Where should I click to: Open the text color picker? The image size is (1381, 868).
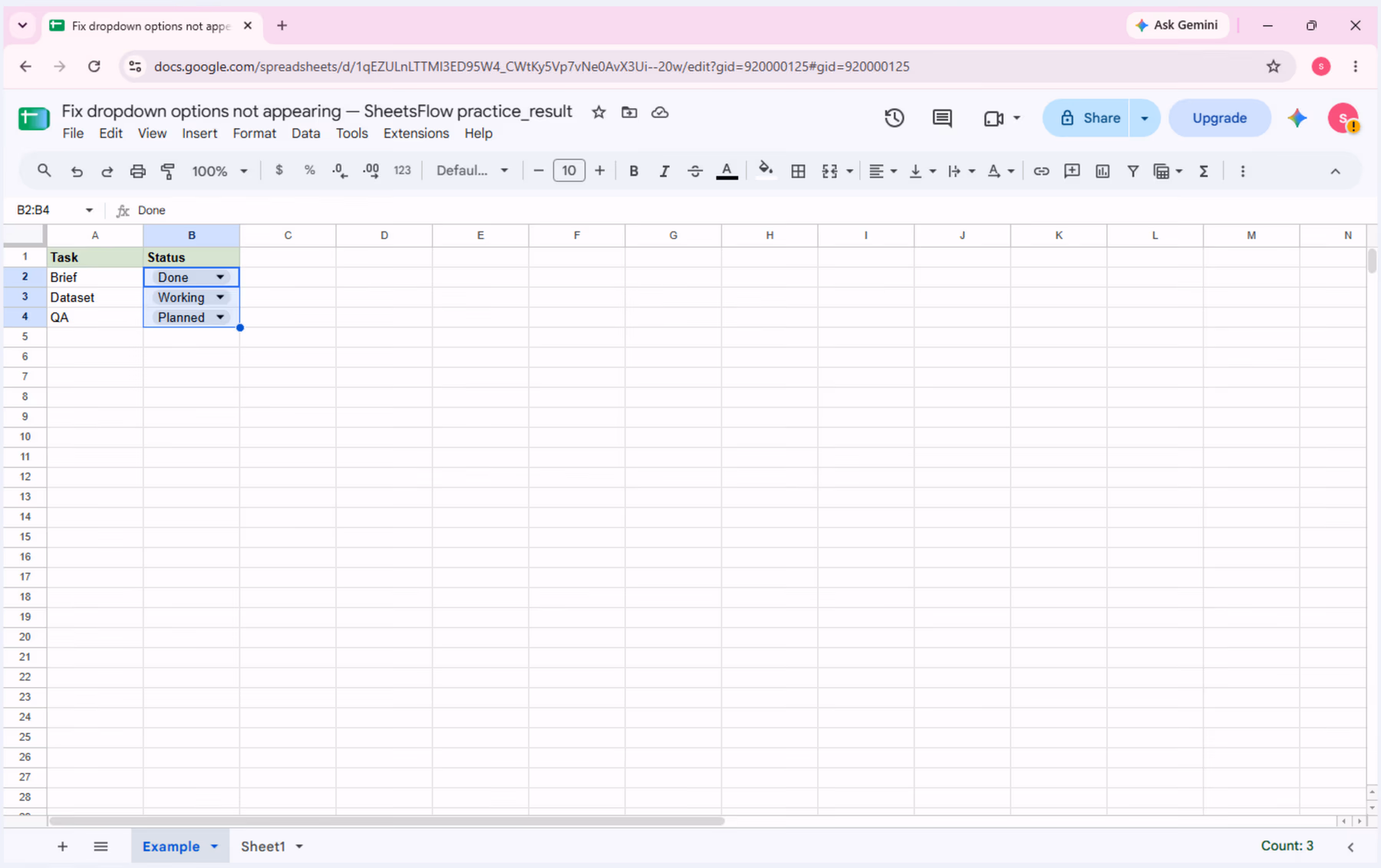[x=727, y=171]
